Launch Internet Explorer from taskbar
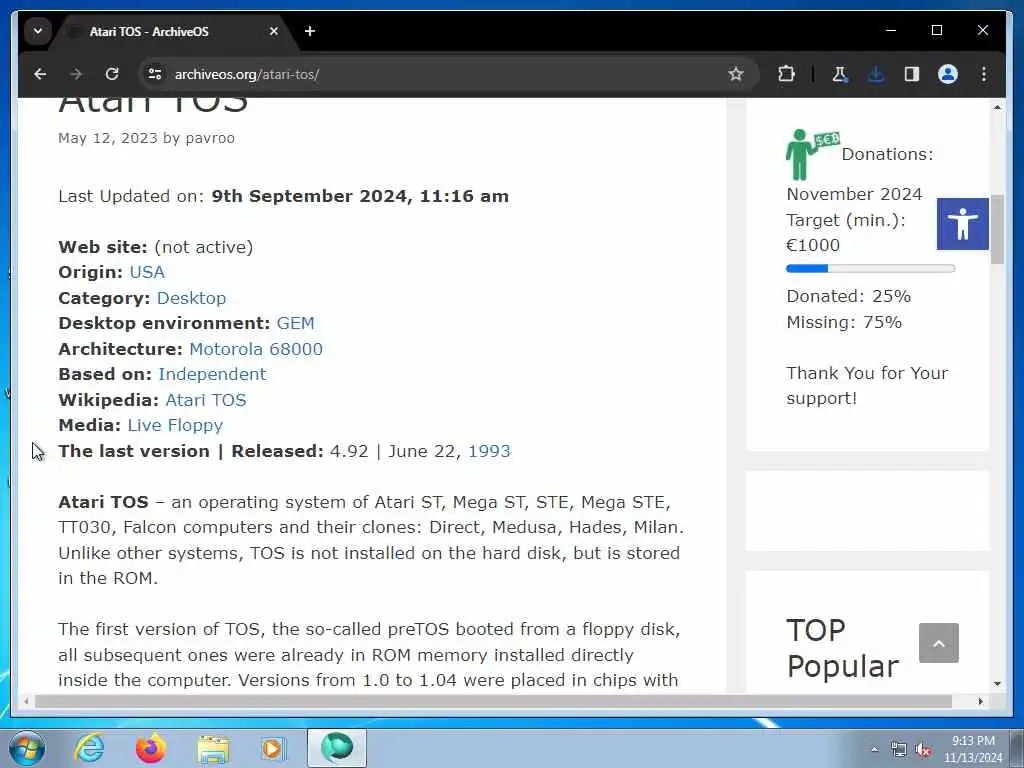1024x768 pixels. 89,748
